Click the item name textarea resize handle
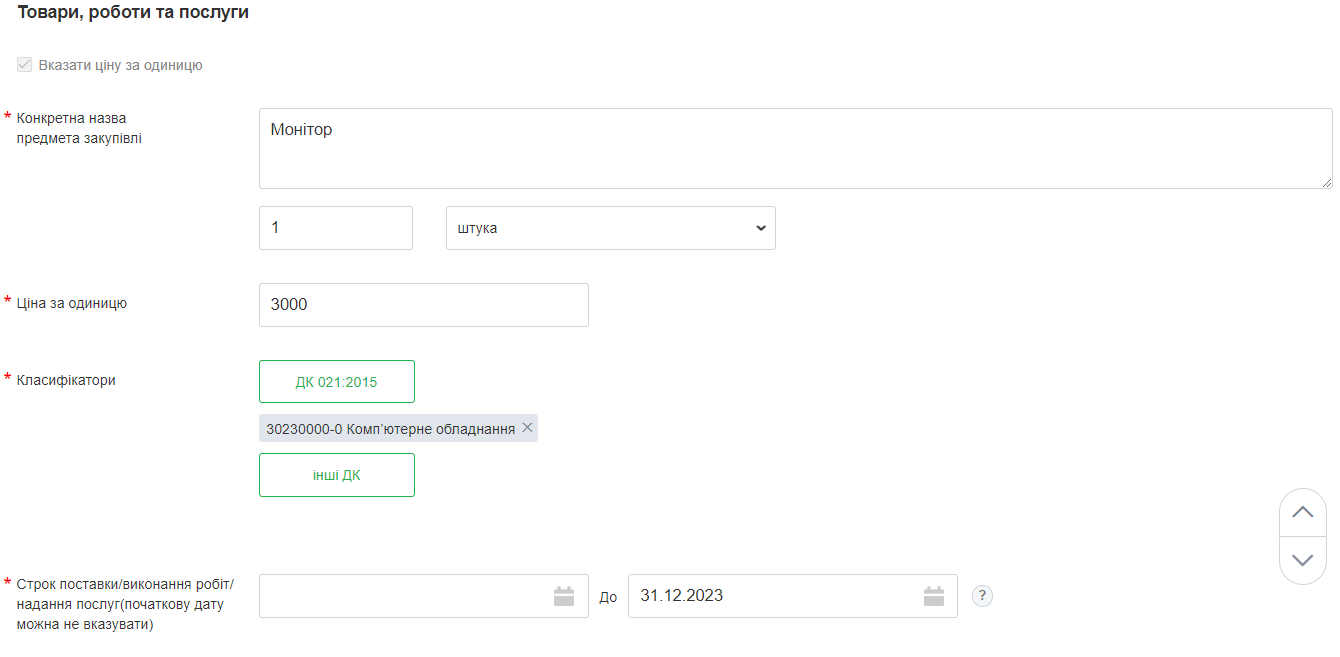Image resolution: width=1340 pixels, height=657 pixels. (x=1326, y=183)
